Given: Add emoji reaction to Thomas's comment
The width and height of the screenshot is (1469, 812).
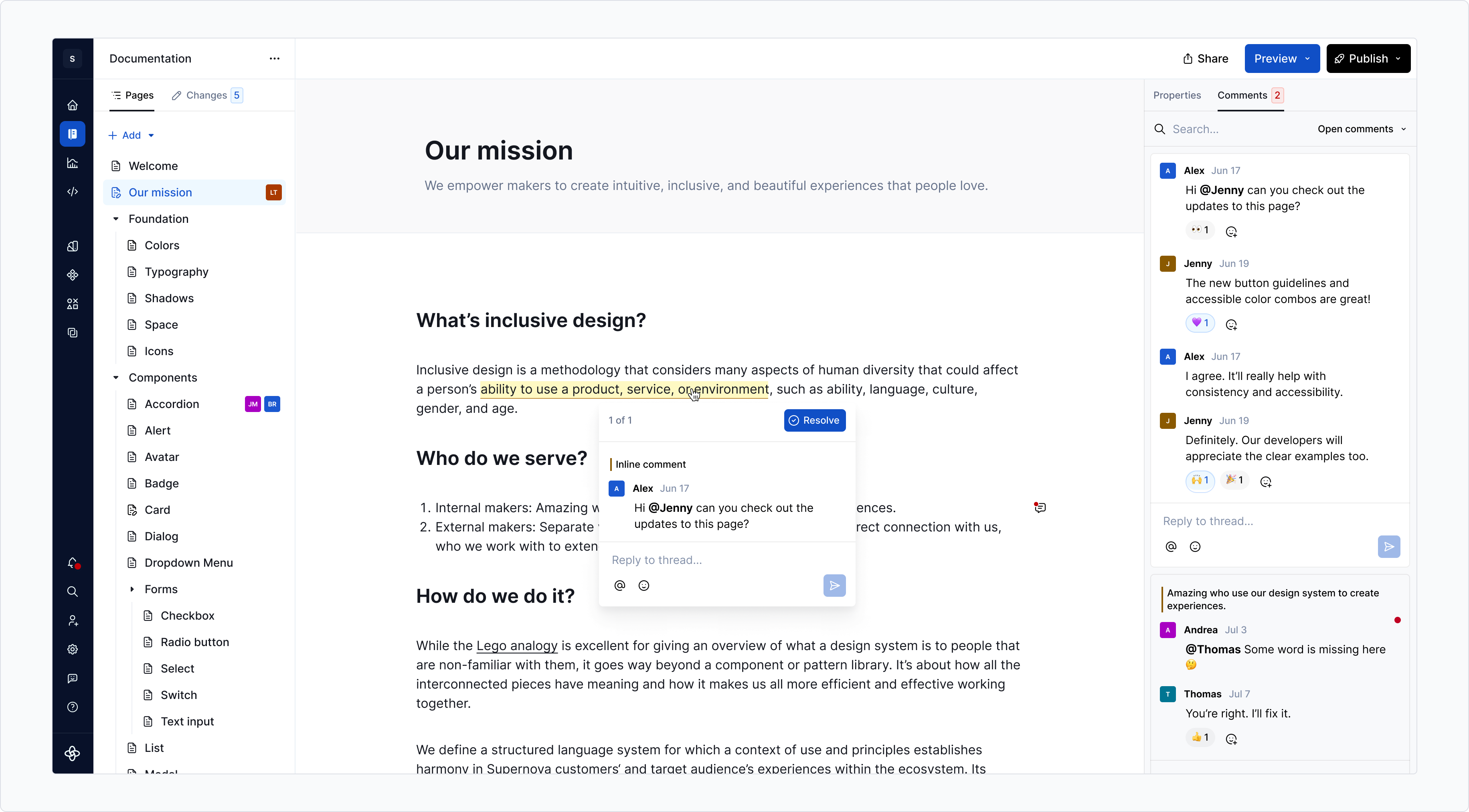Looking at the screenshot, I should (1231, 739).
